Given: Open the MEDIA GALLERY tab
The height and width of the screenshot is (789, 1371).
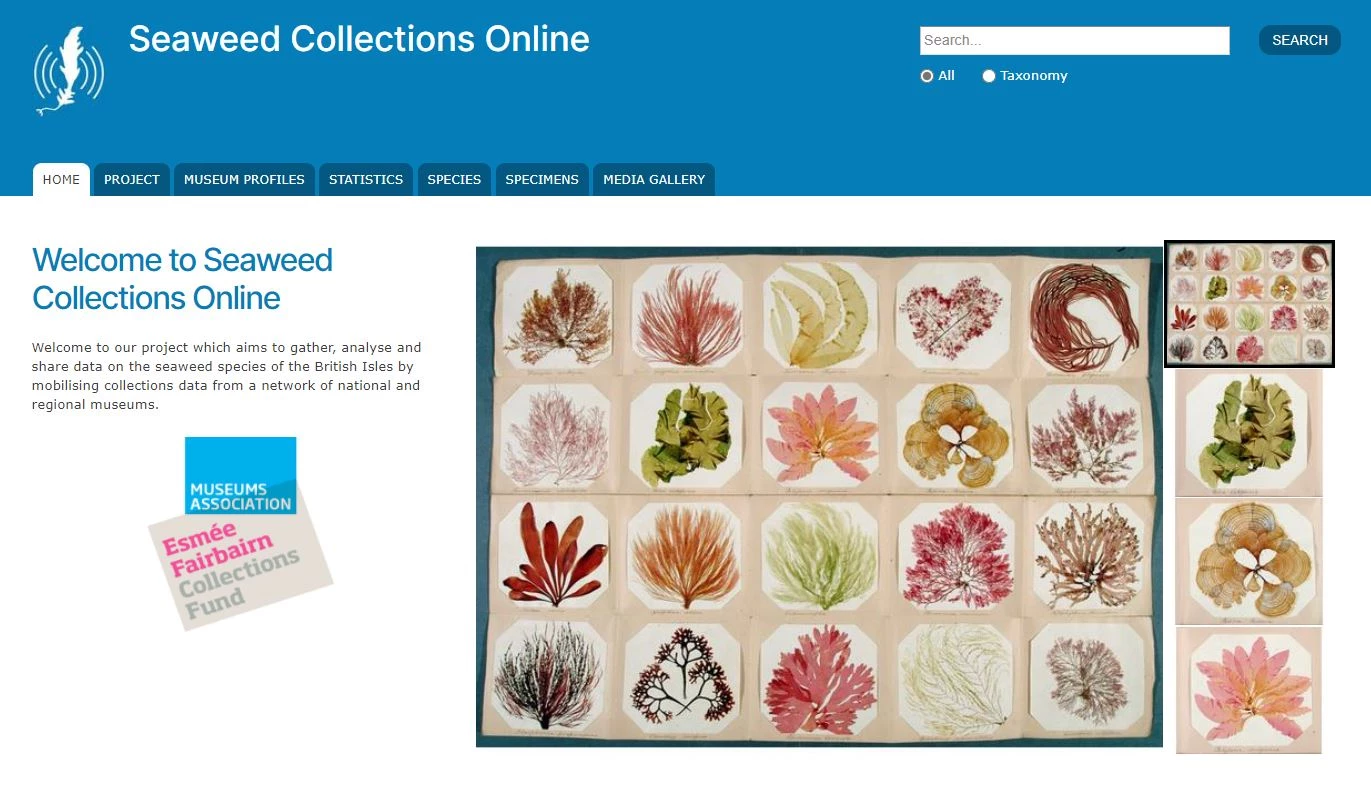Looking at the screenshot, I should pyautogui.click(x=654, y=180).
